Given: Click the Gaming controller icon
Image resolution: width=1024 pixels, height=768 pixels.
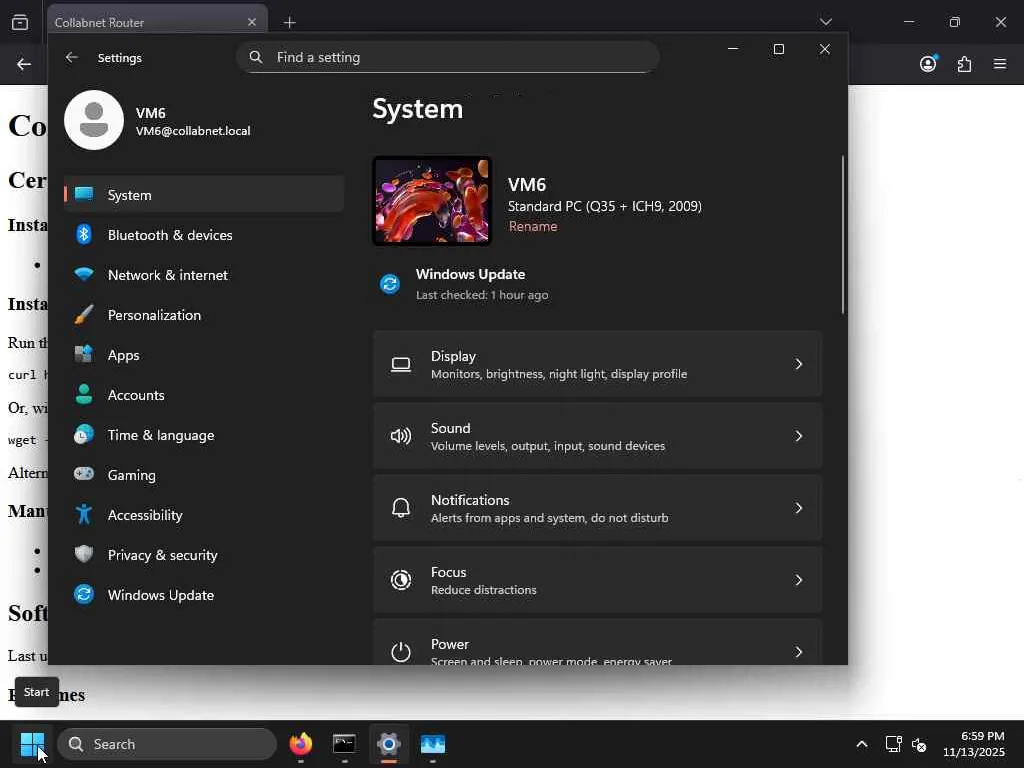Looking at the screenshot, I should pyautogui.click(x=84, y=474).
